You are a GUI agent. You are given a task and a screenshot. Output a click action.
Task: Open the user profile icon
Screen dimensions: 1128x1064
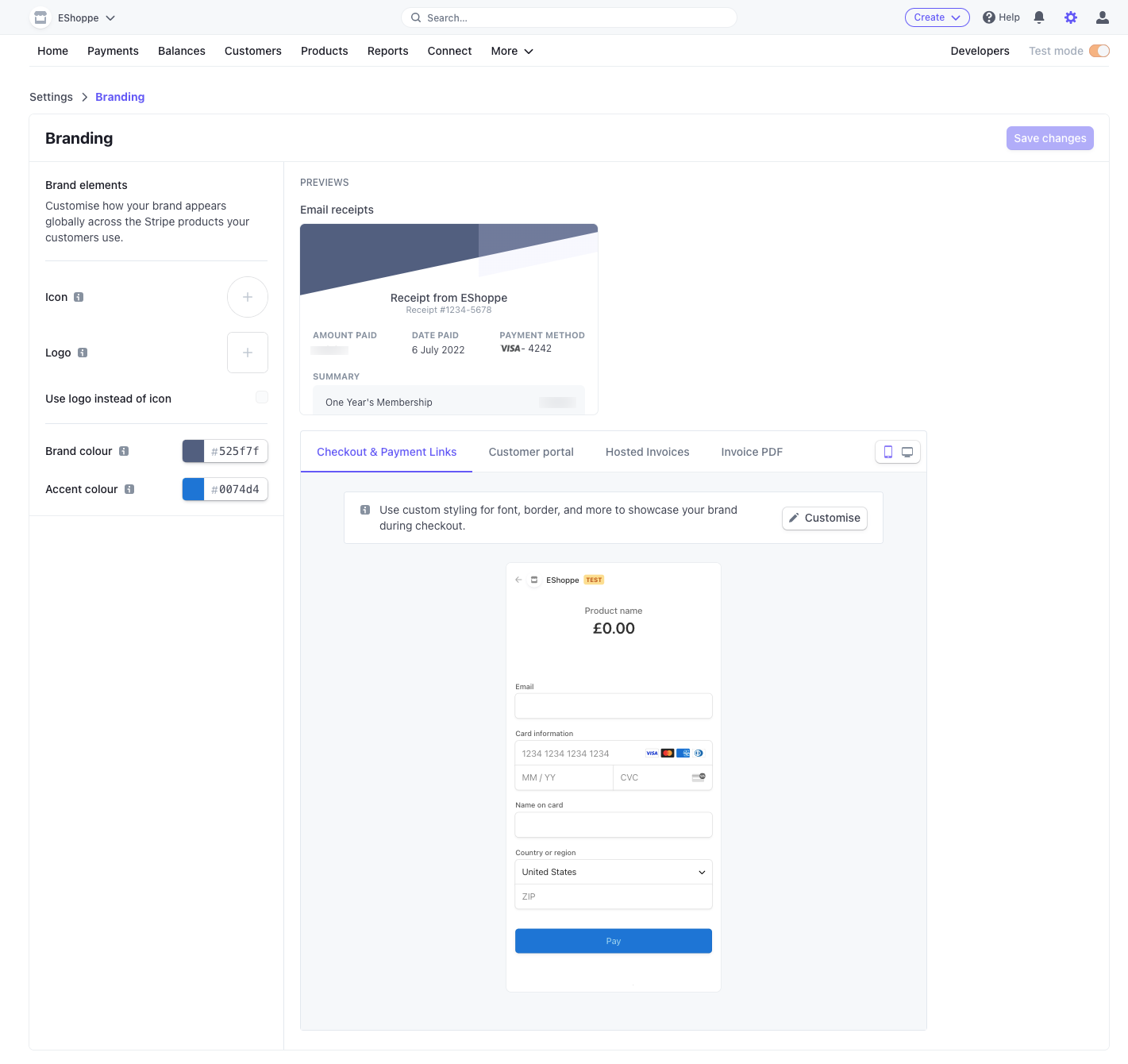[x=1103, y=17]
